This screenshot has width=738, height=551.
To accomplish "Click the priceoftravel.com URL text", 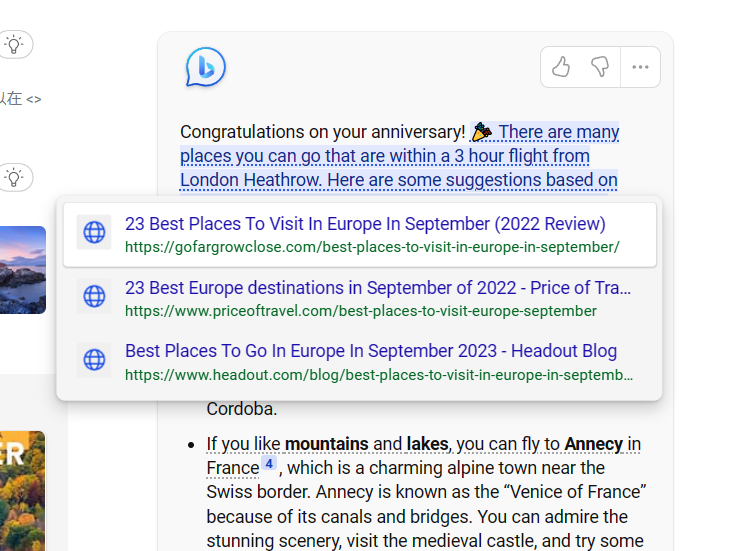I will click(361, 311).
